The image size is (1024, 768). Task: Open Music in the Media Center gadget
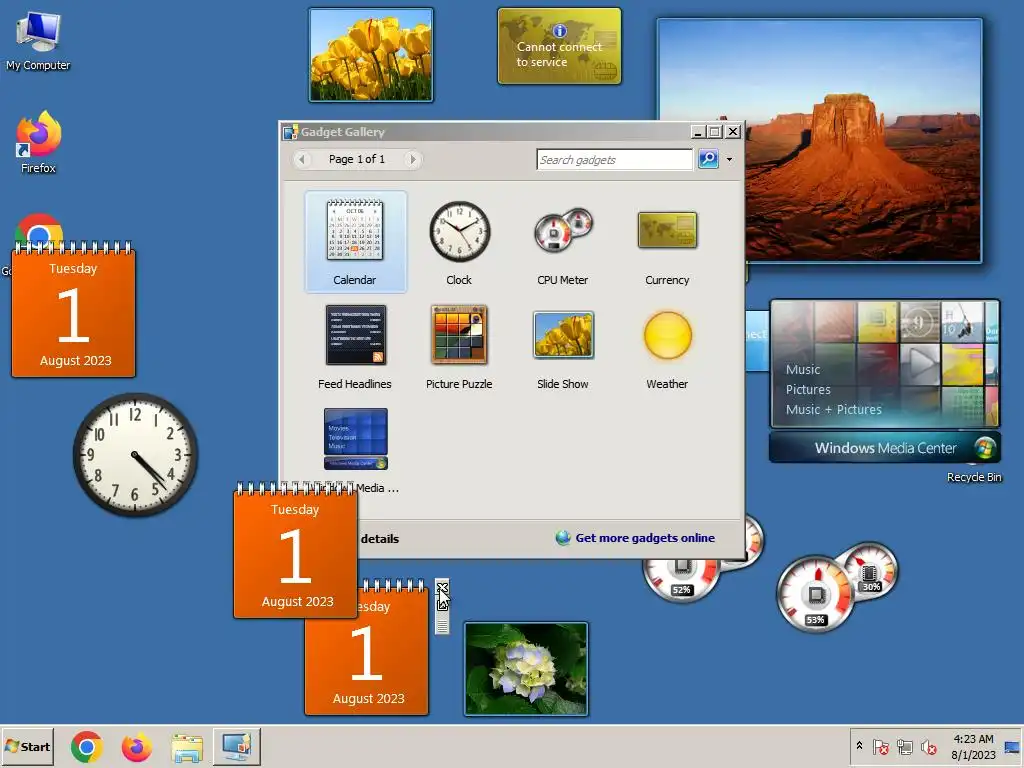[803, 370]
